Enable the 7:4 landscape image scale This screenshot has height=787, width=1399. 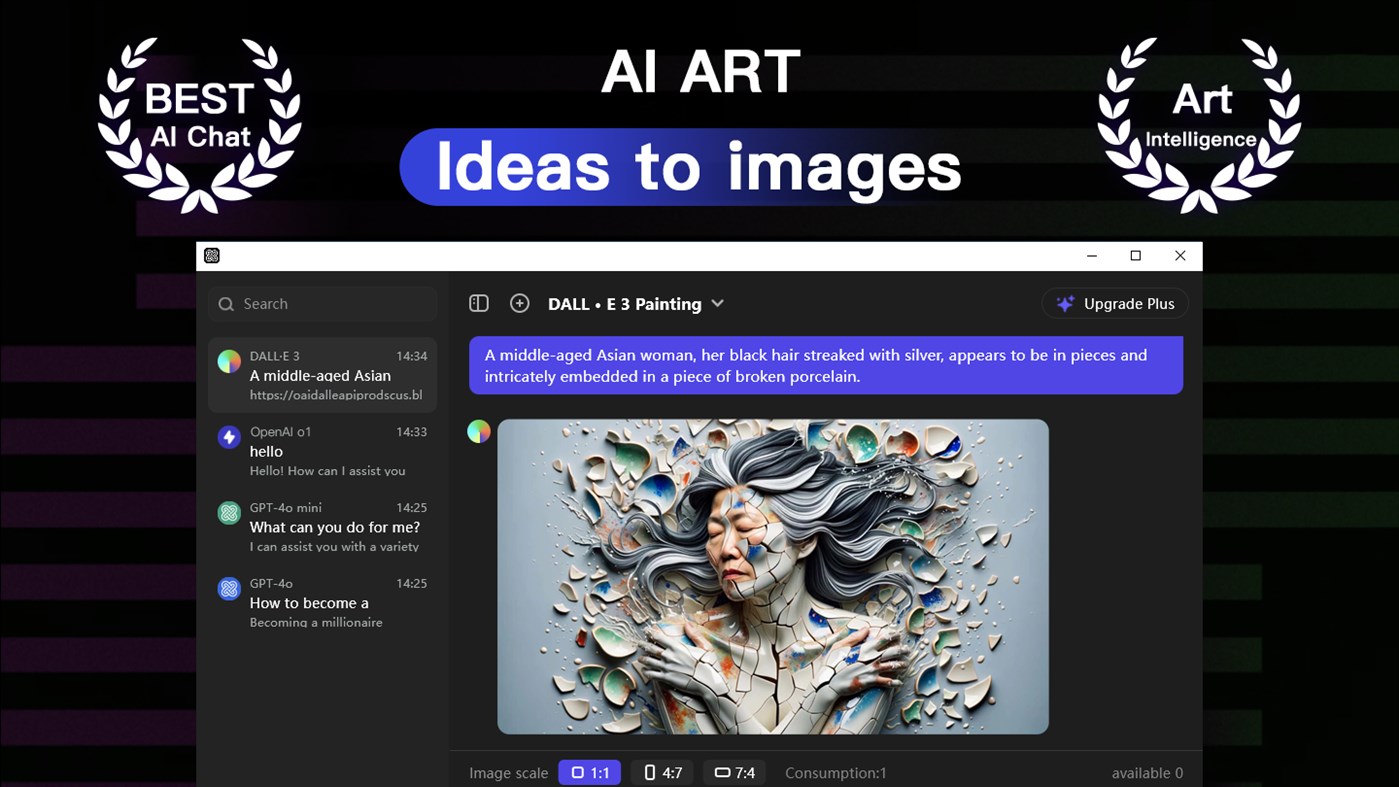click(734, 772)
